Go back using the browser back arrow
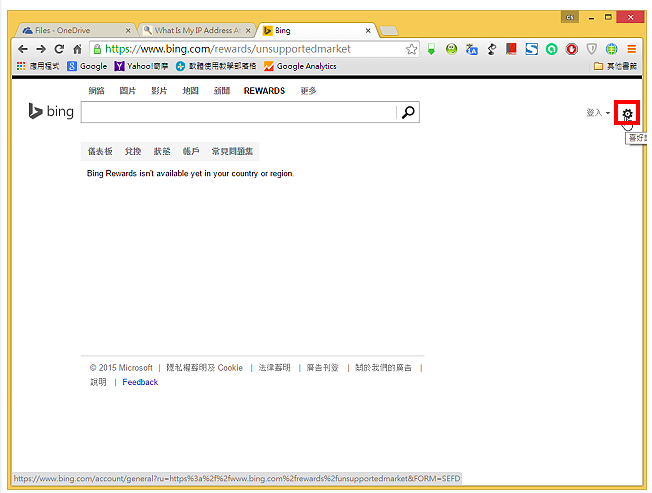This screenshot has height=493, width=652. pyautogui.click(x=23, y=49)
